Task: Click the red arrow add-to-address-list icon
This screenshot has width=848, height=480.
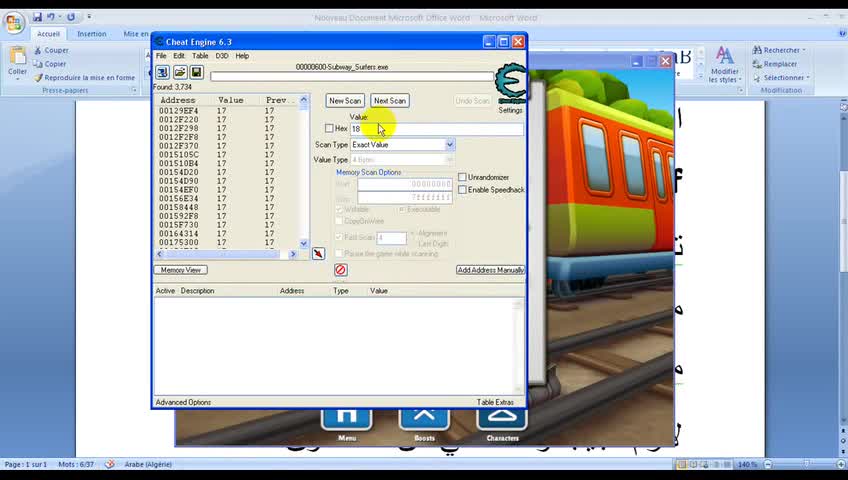Action: (319, 254)
